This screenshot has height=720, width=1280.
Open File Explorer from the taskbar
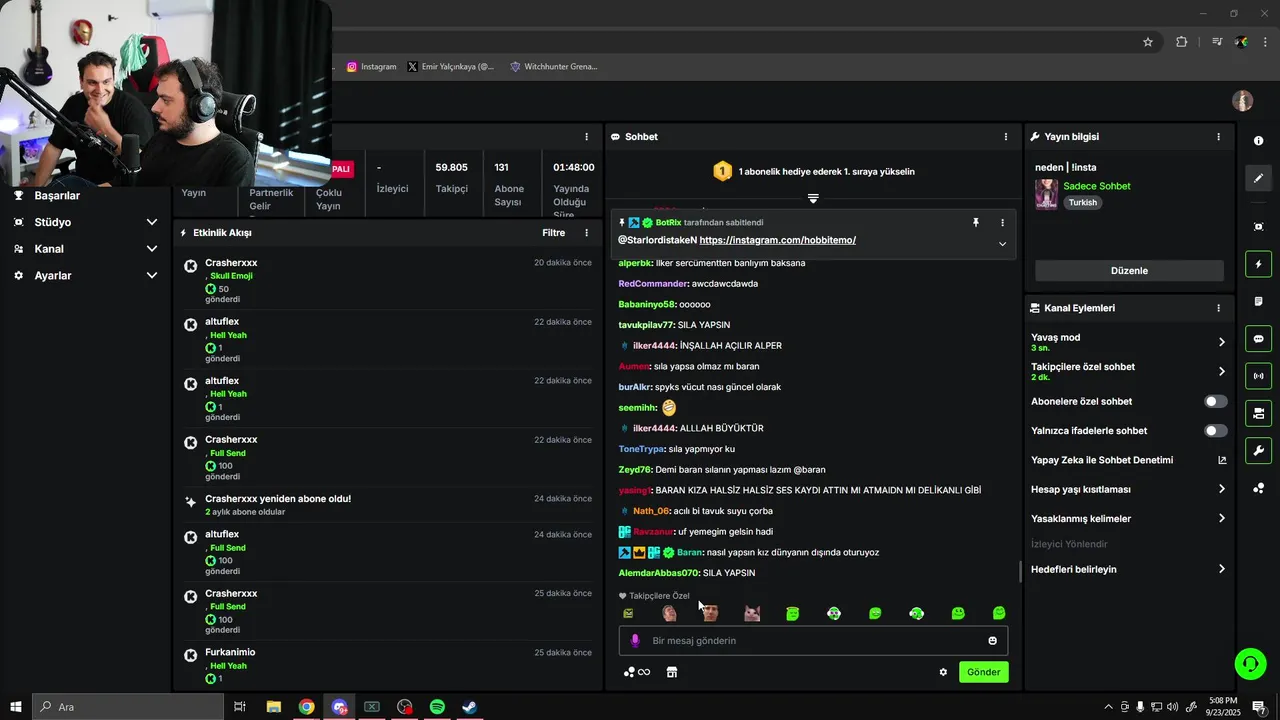point(273,707)
